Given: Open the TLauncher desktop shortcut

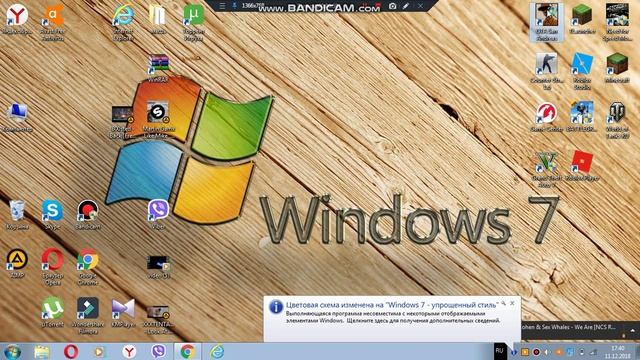Looking at the screenshot, I should (582, 18).
